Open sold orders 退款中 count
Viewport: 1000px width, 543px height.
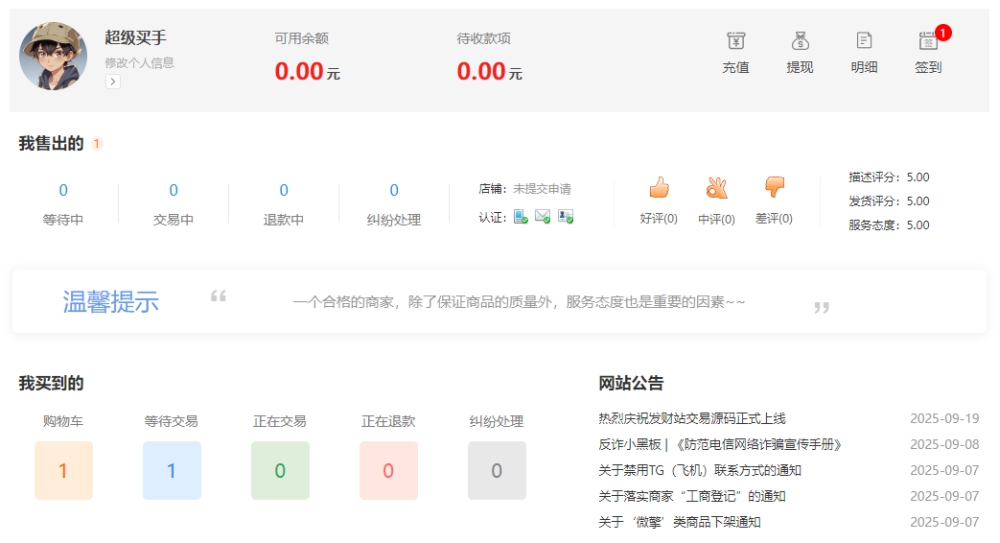(x=284, y=190)
